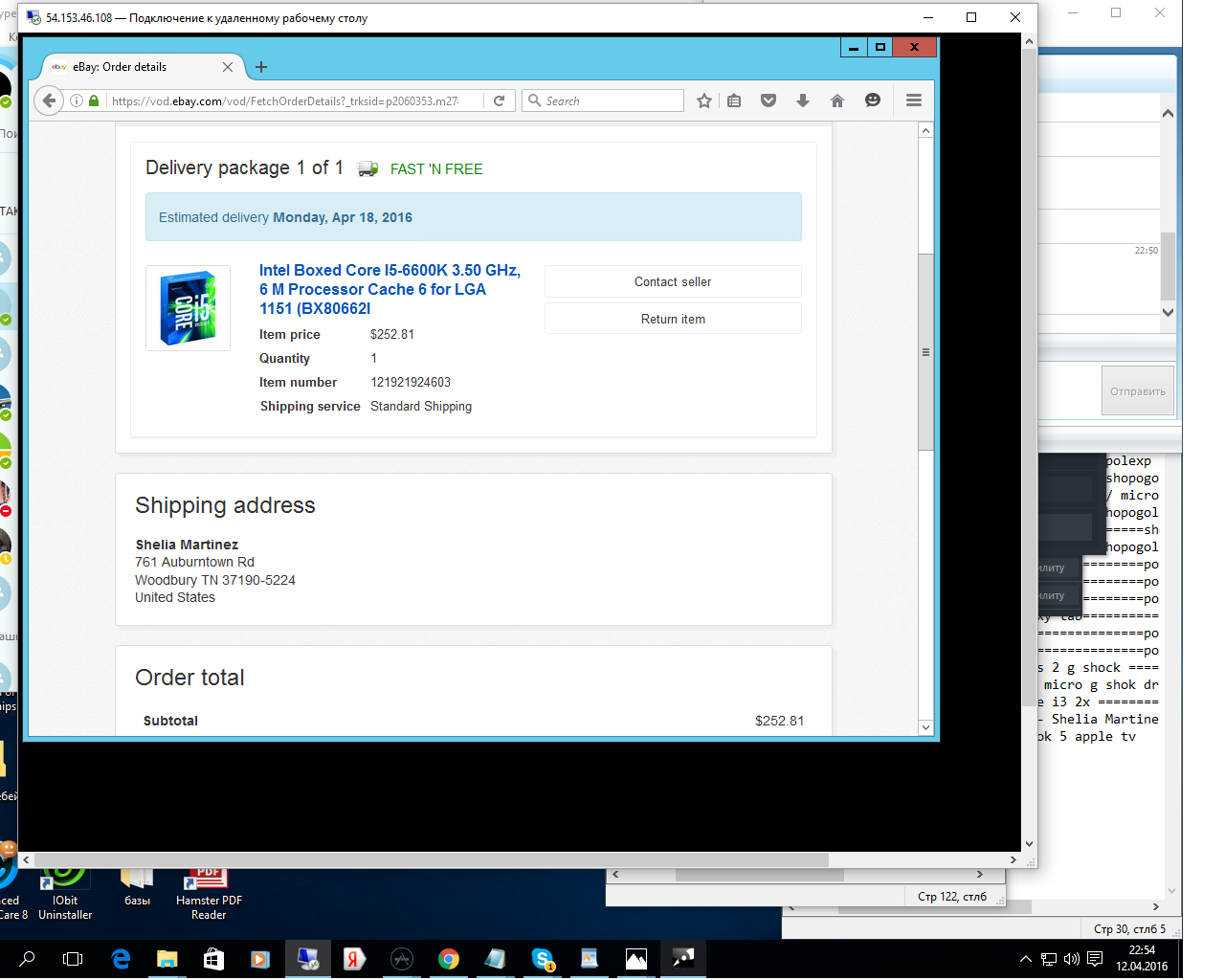Screen dimensions: 1225x980
Task: Click the Intel Core i5 product thumbnail
Action: tap(188, 308)
